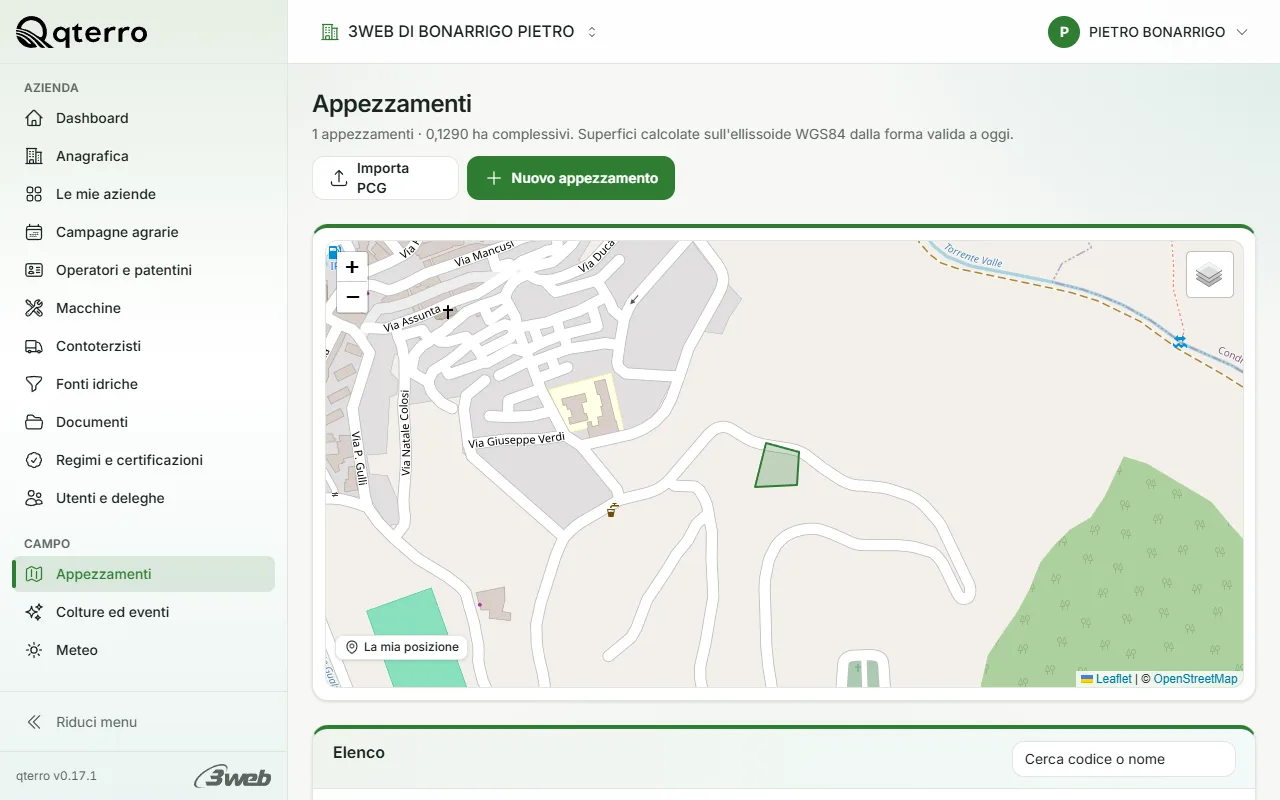Open Colture ed eventi page
Screen dimensions: 1280x800
click(144, 612)
